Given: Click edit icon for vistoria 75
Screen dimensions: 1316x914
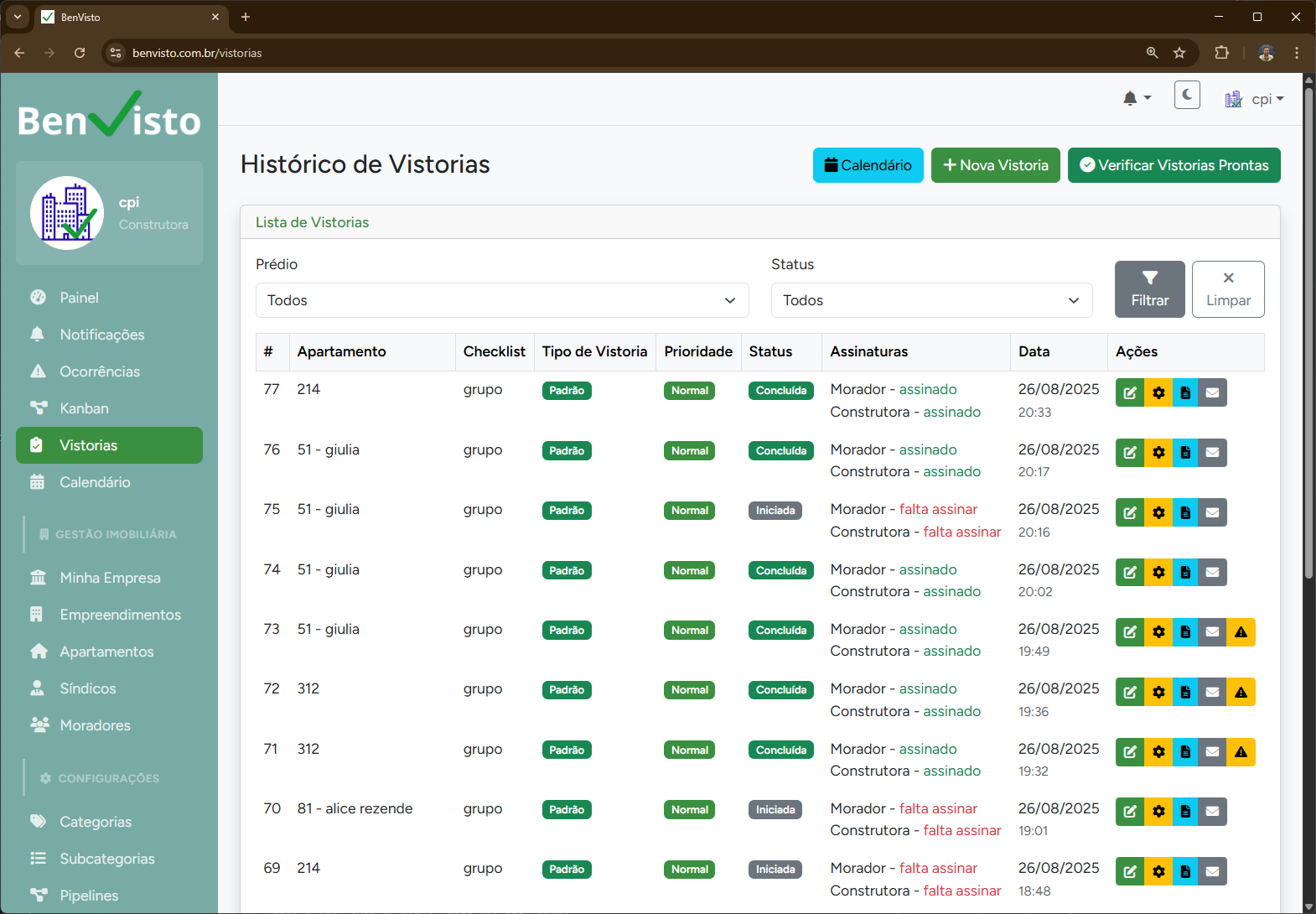Looking at the screenshot, I should pos(1130,512).
